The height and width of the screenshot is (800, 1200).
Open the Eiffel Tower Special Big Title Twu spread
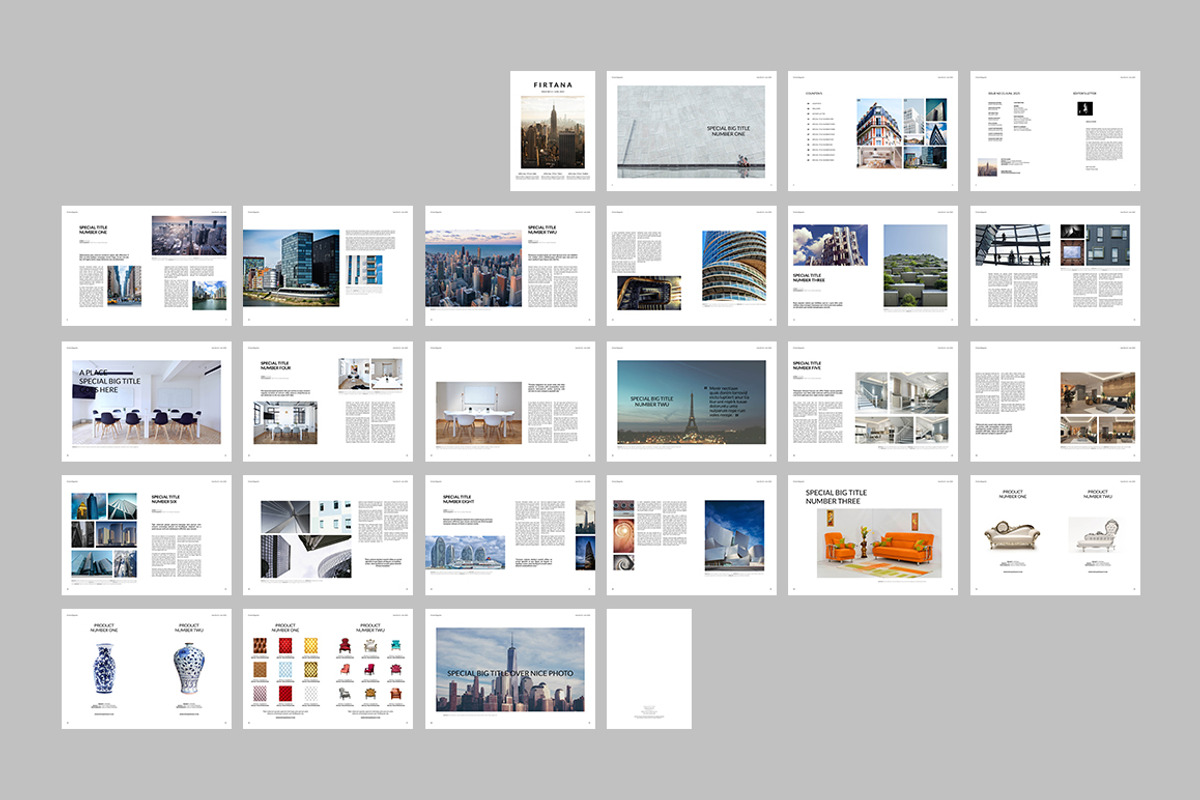691,400
